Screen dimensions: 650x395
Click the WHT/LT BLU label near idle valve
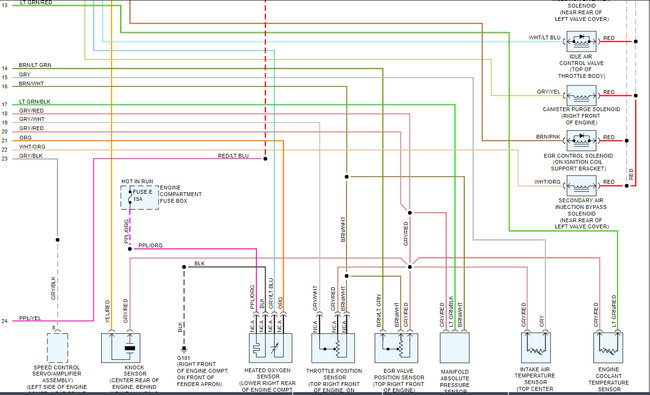coord(544,38)
